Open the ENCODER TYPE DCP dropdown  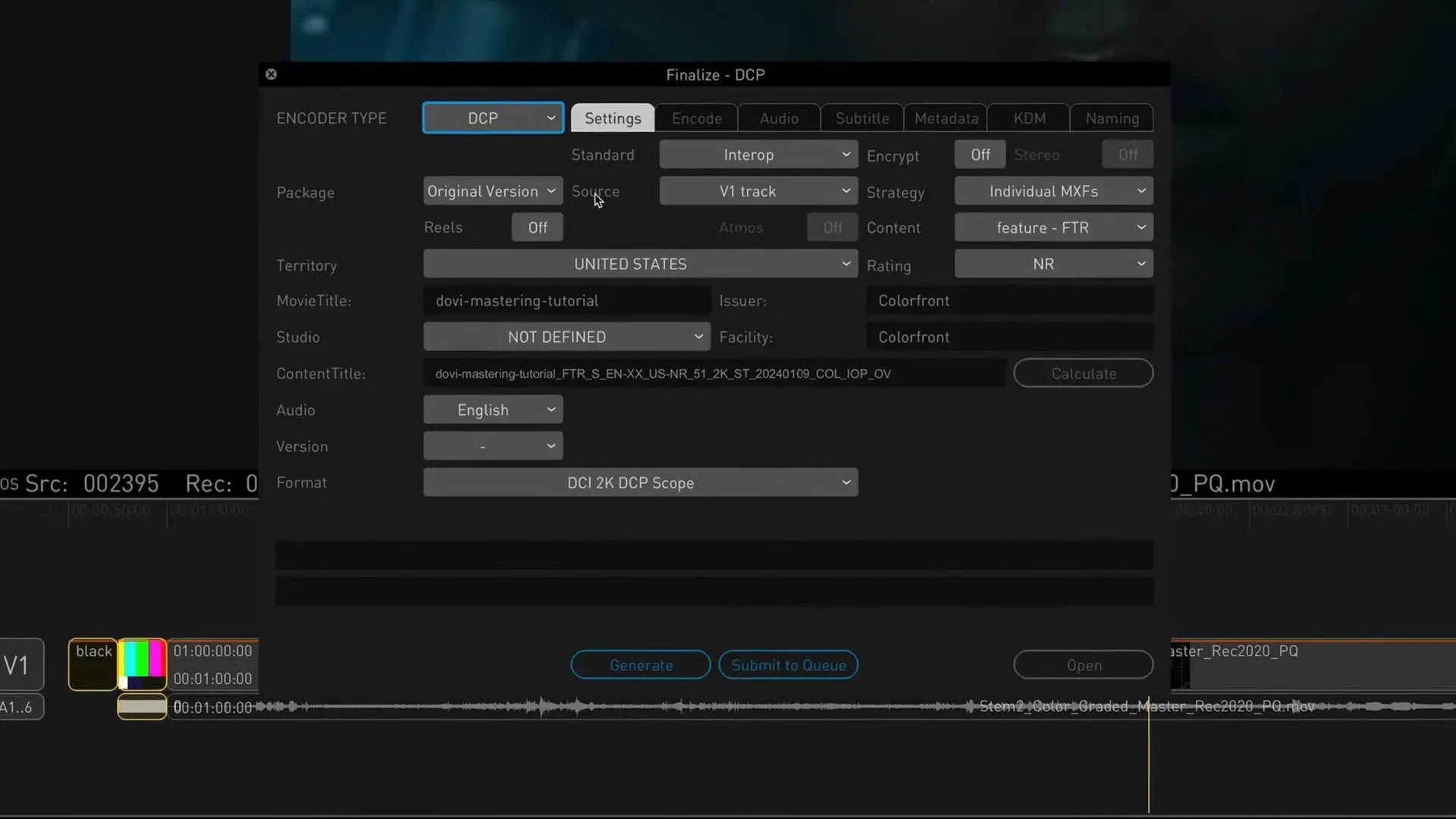[493, 118]
